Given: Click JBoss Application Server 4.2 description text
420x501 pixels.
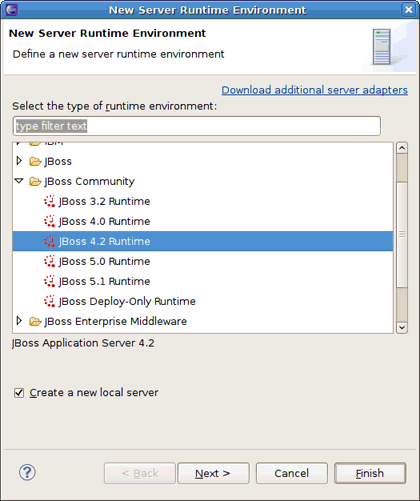Looking at the screenshot, I should point(83,343).
